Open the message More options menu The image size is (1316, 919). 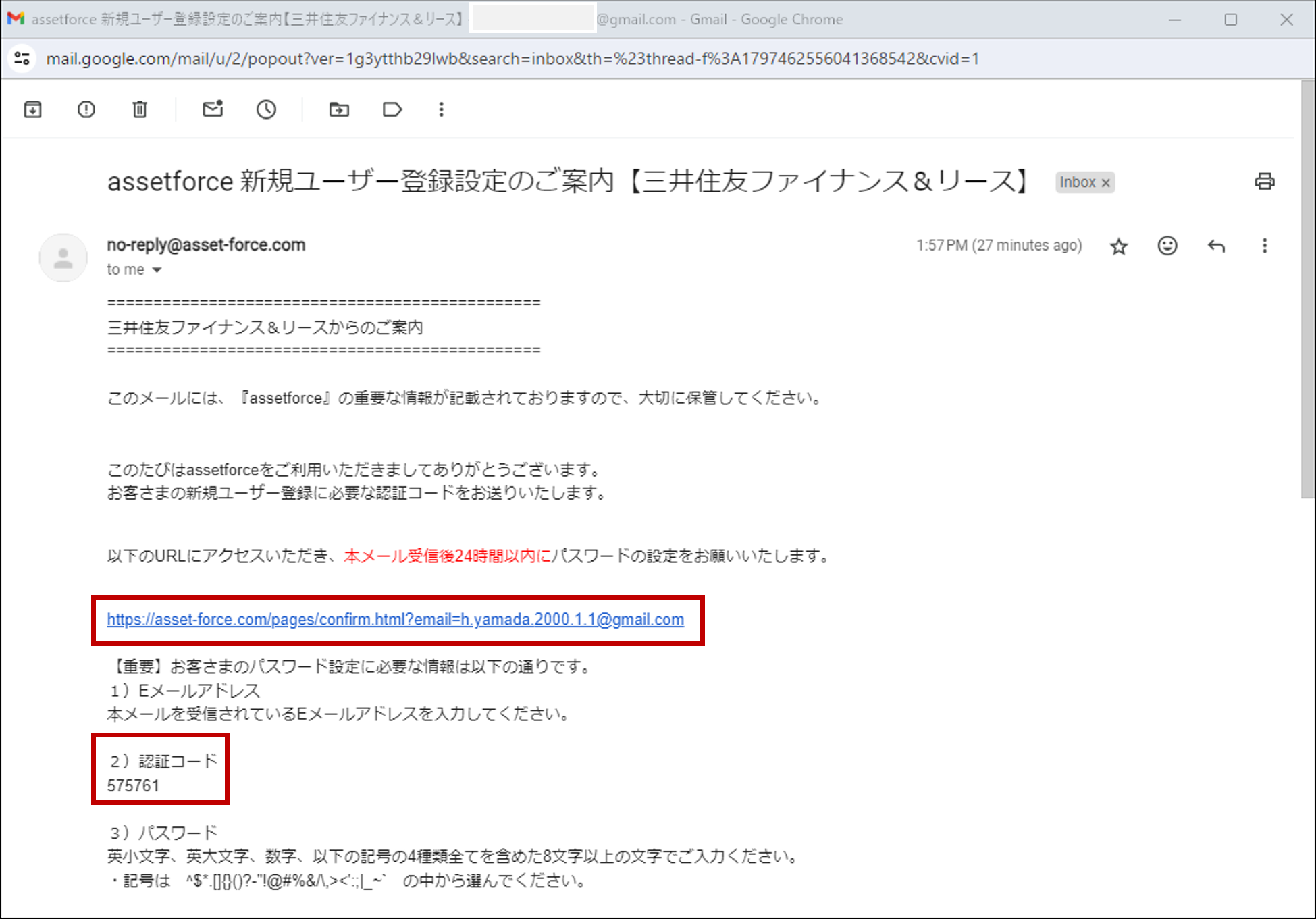1265,246
